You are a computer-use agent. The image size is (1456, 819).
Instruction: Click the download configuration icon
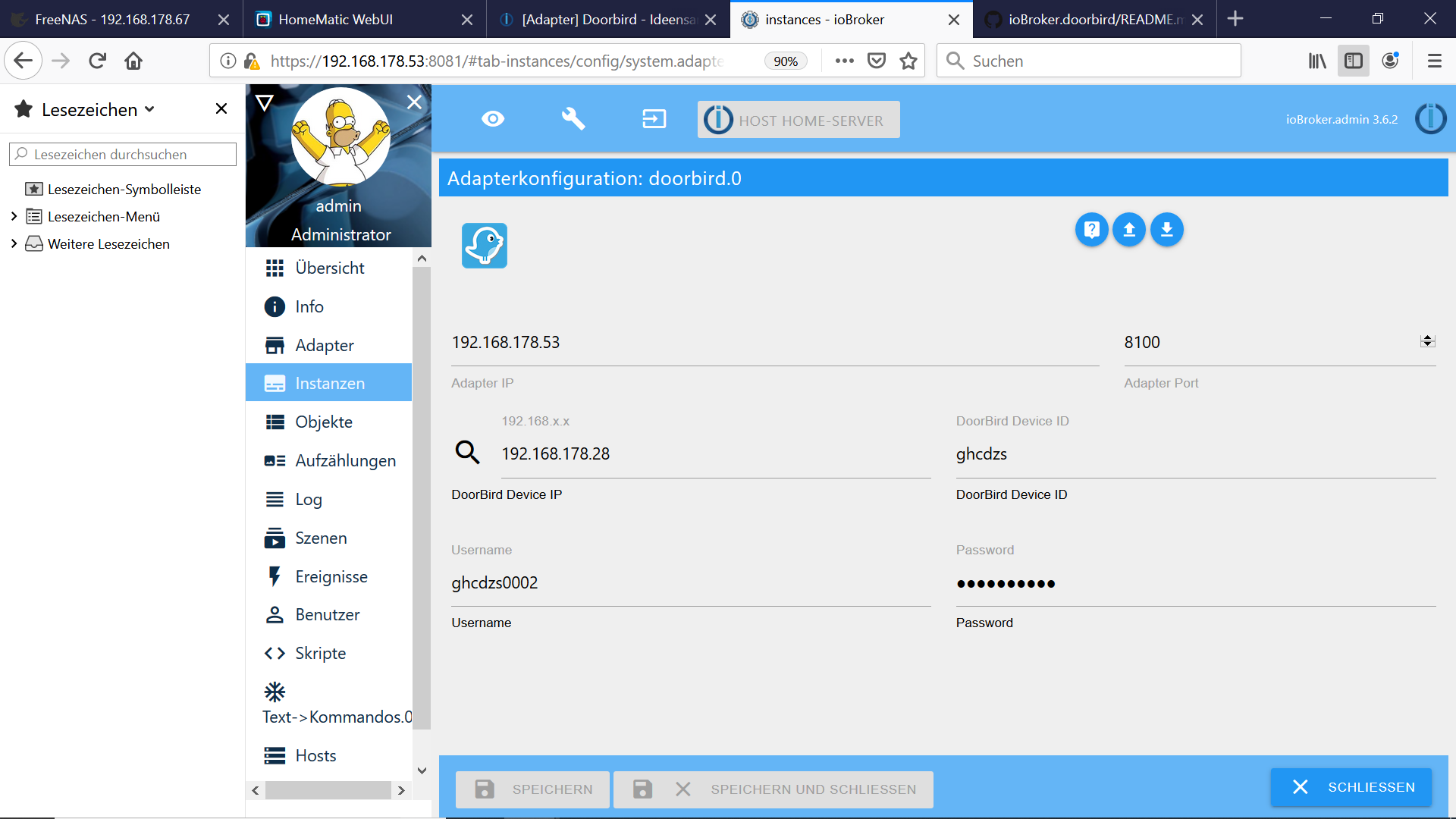[1167, 229]
